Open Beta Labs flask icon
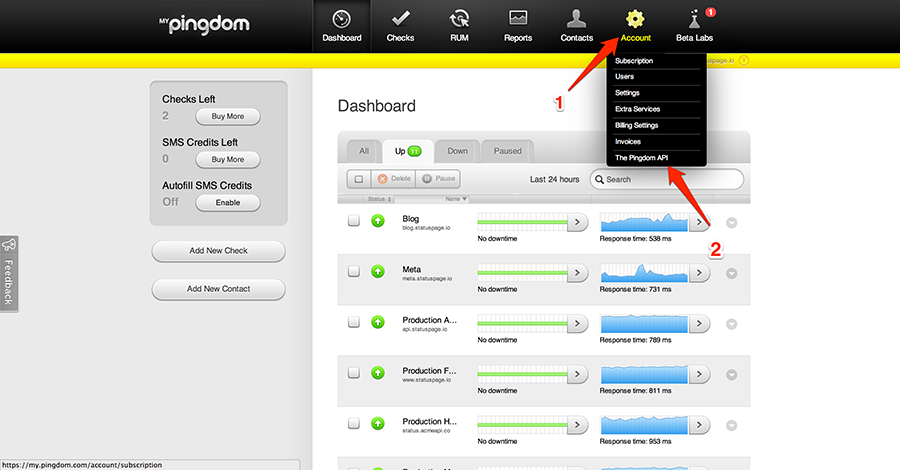This screenshot has width=900, height=470. pyautogui.click(x=694, y=20)
